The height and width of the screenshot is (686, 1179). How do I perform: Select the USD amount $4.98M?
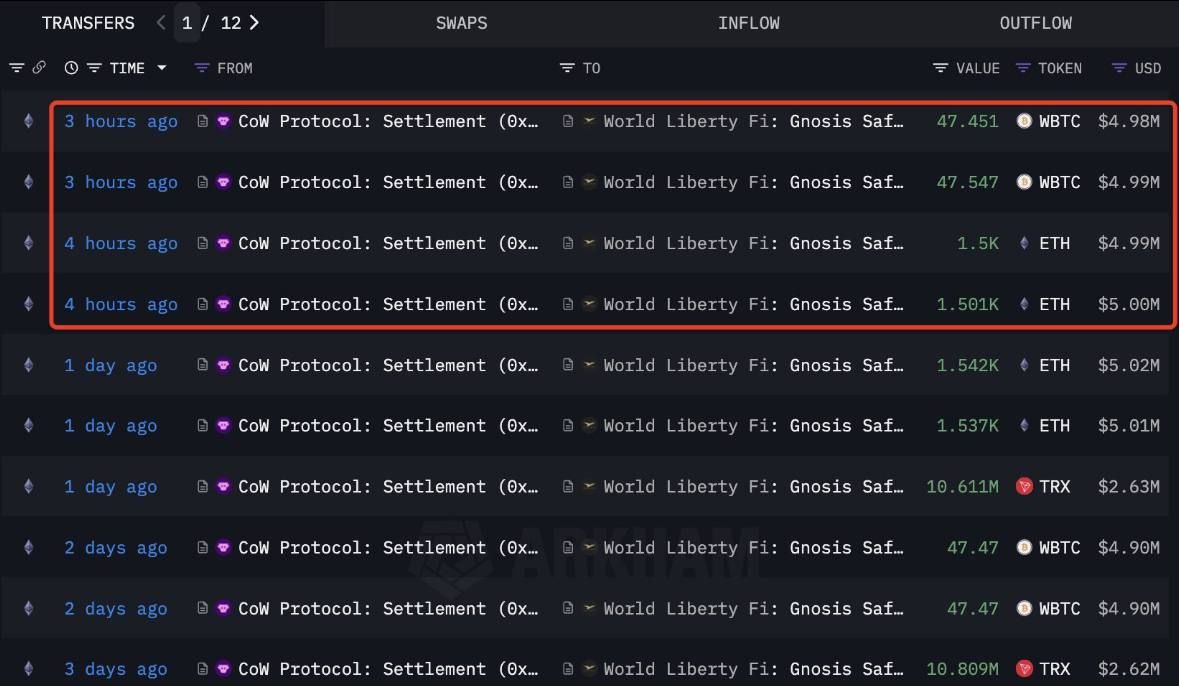tap(1129, 121)
